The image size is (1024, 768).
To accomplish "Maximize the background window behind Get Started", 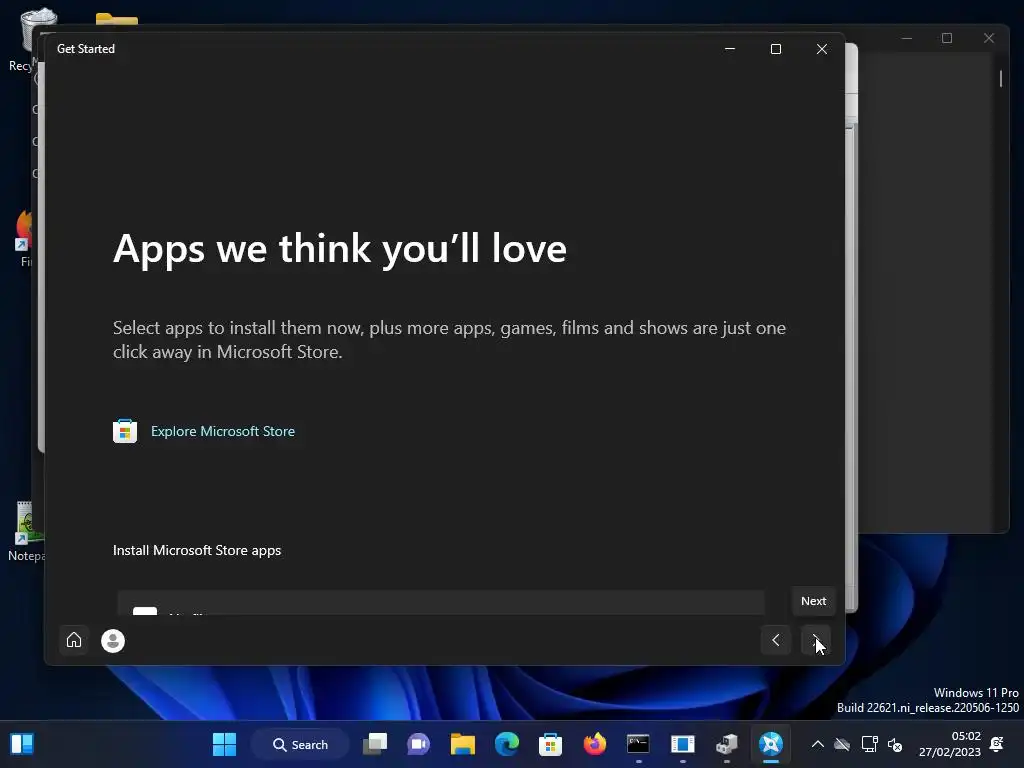I will tap(947, 39).
